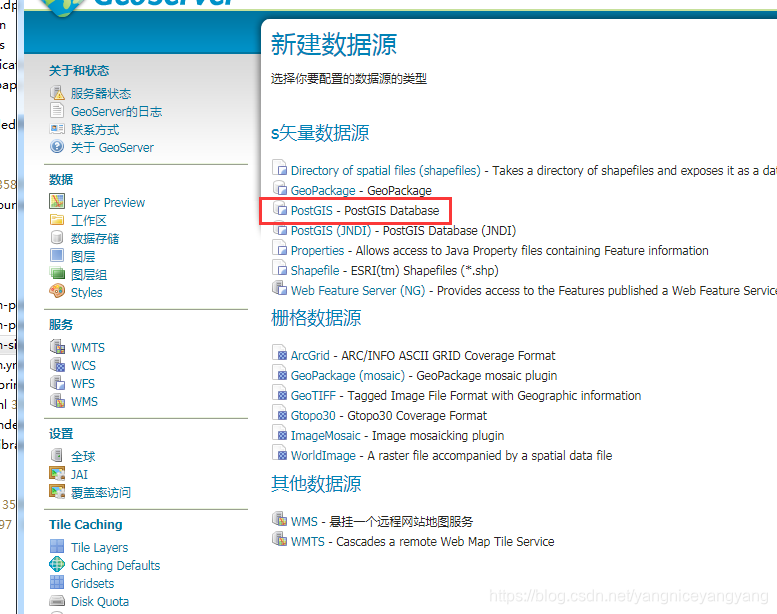Choose the GeoPackage vector data source
This screenshot has height=614, width=777.
click(323, 190)
